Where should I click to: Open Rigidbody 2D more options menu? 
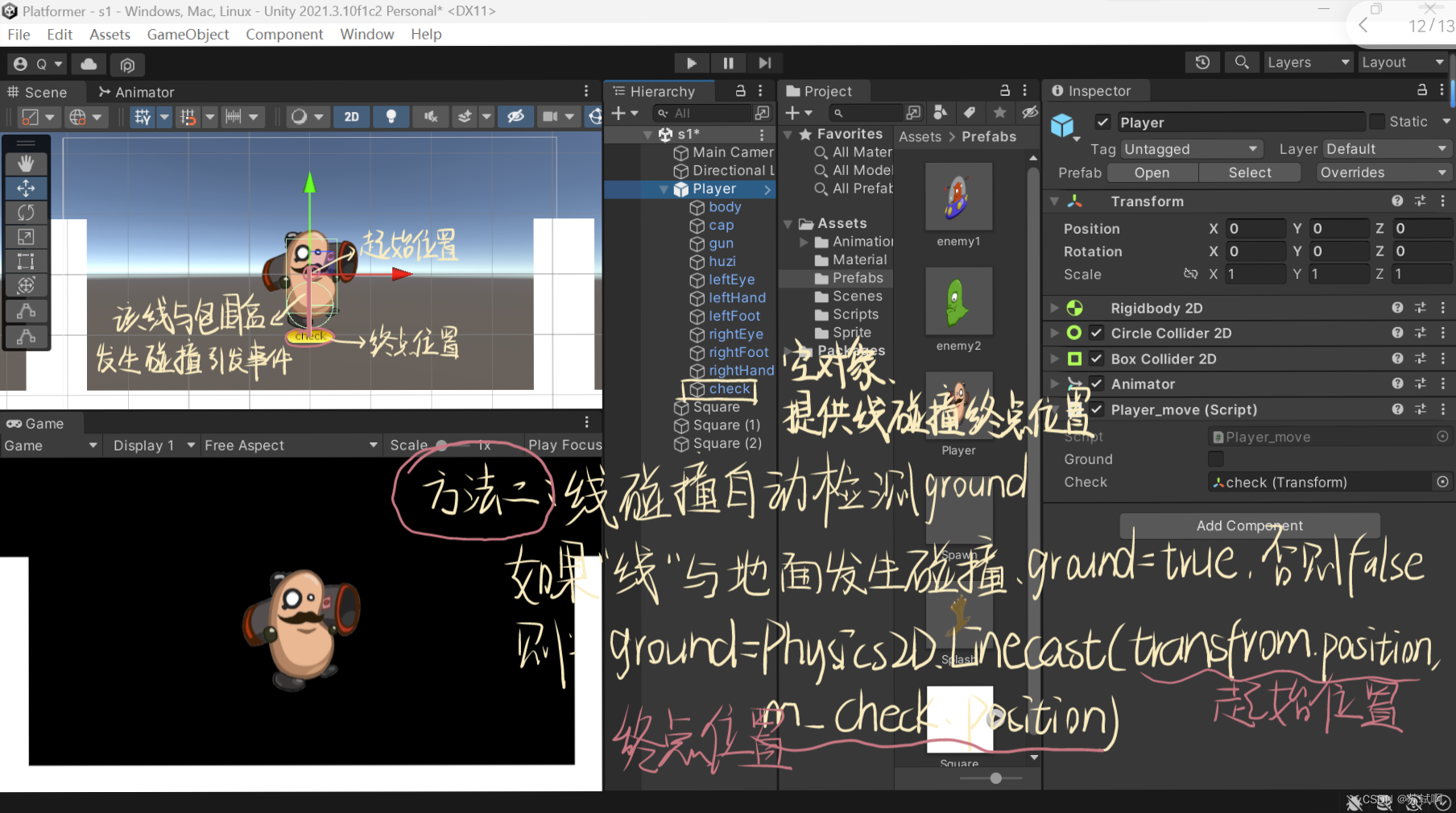point(1443,308)
